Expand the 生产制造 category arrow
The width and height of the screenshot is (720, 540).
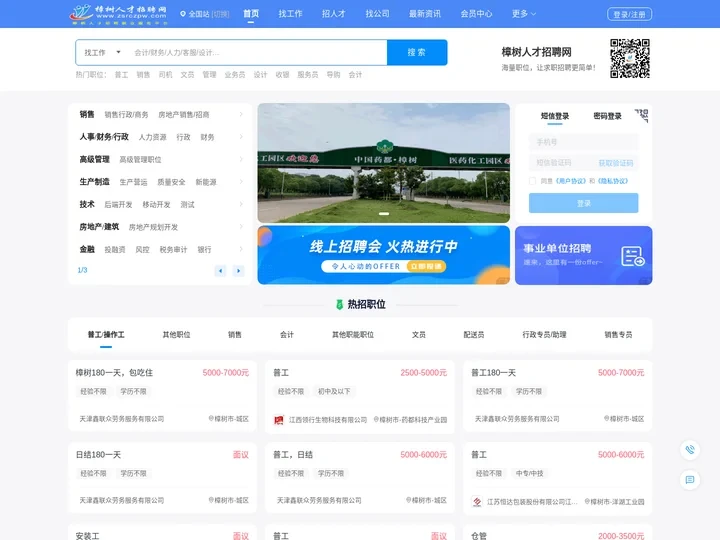click(x=241, y=182)
